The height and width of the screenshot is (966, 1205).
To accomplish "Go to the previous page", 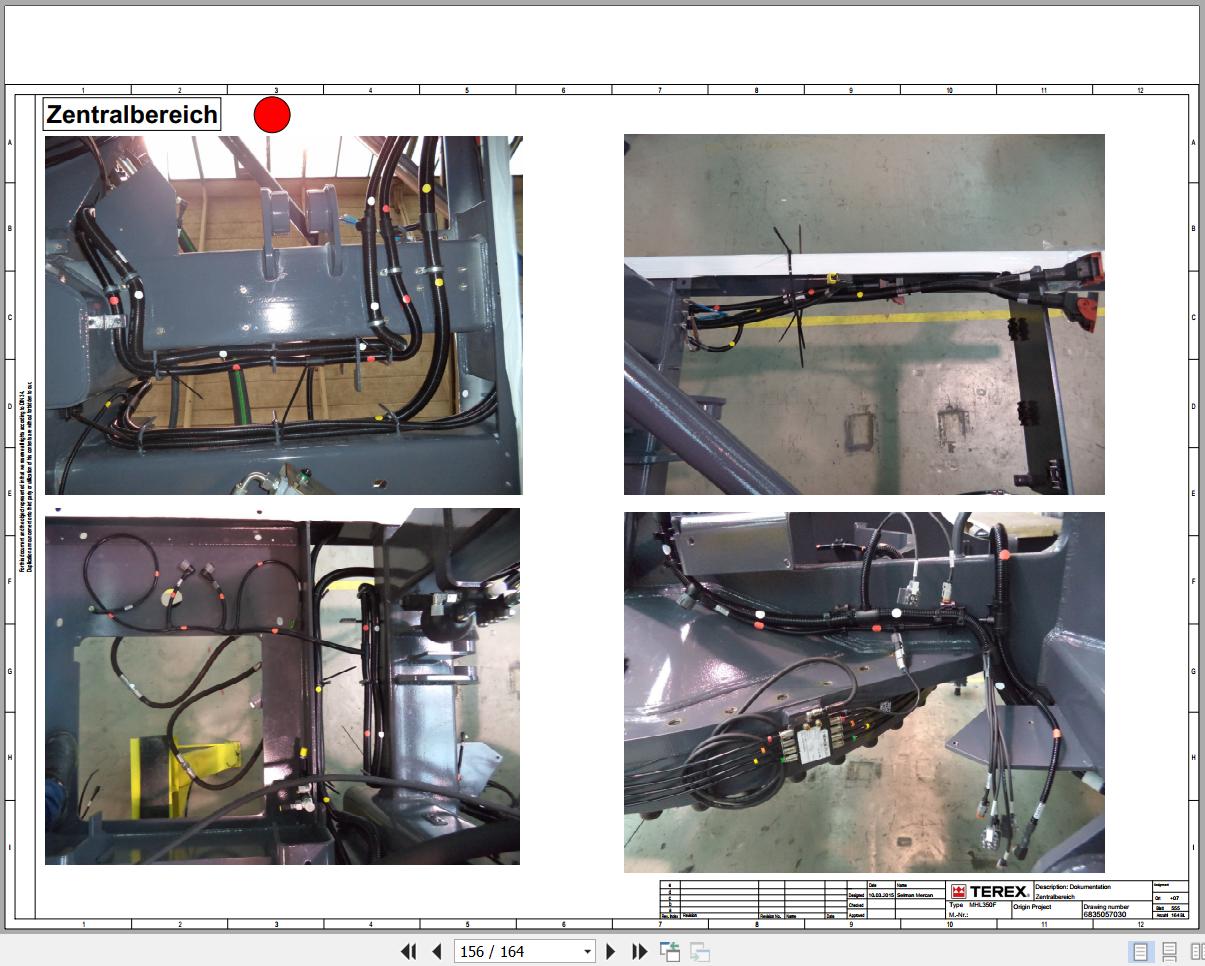I will click(436, 951).
